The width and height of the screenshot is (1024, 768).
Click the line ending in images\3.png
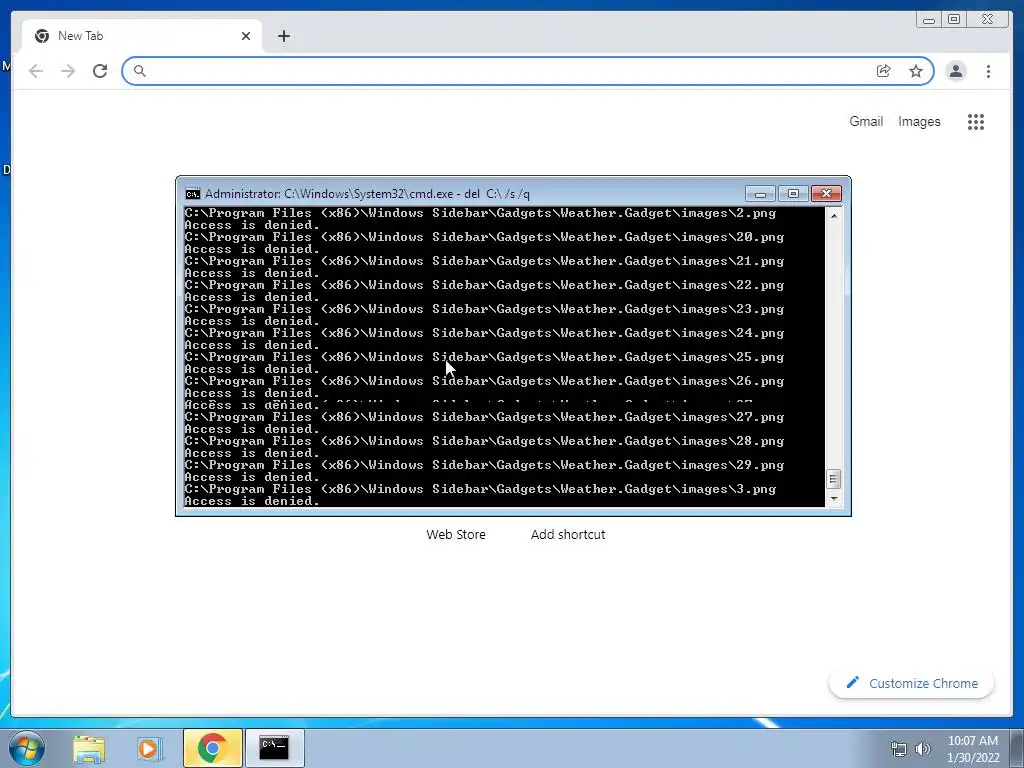(x=480, y=489)
